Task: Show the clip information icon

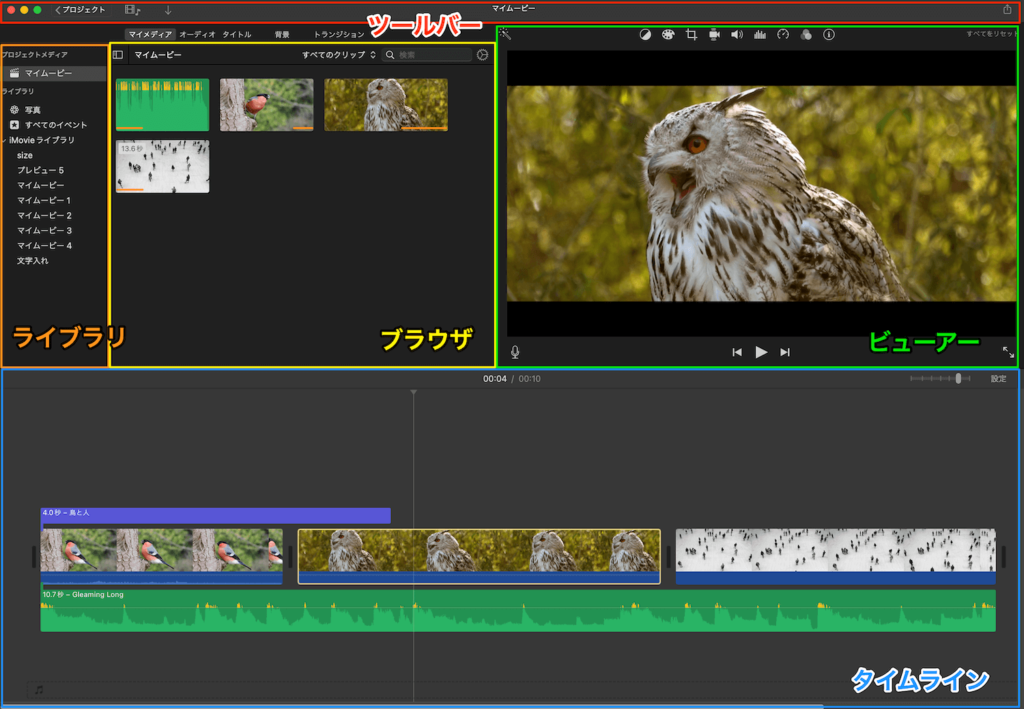Action: [x=829, y=34]
